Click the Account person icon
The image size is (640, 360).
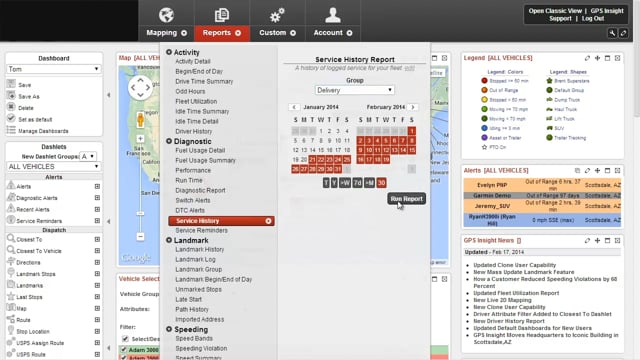coord(333,15)
